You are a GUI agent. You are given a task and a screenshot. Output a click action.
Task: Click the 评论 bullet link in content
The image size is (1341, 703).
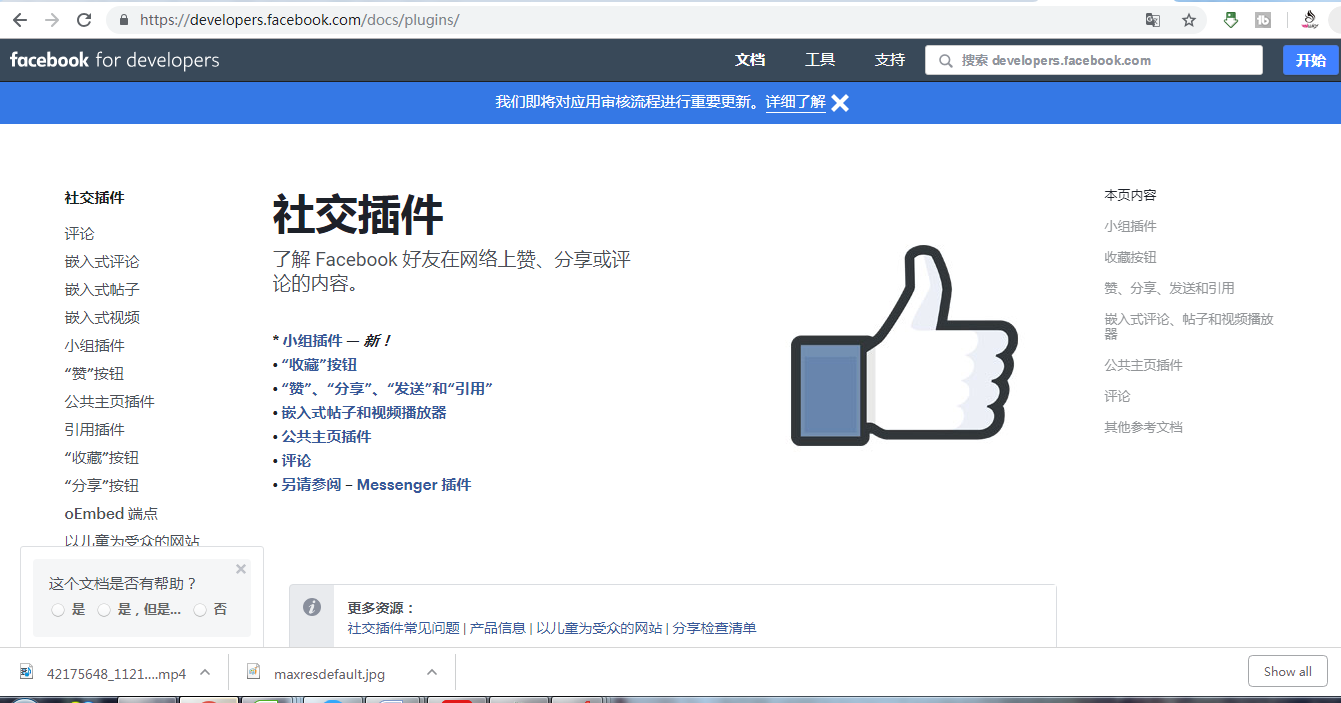[296, 460]
